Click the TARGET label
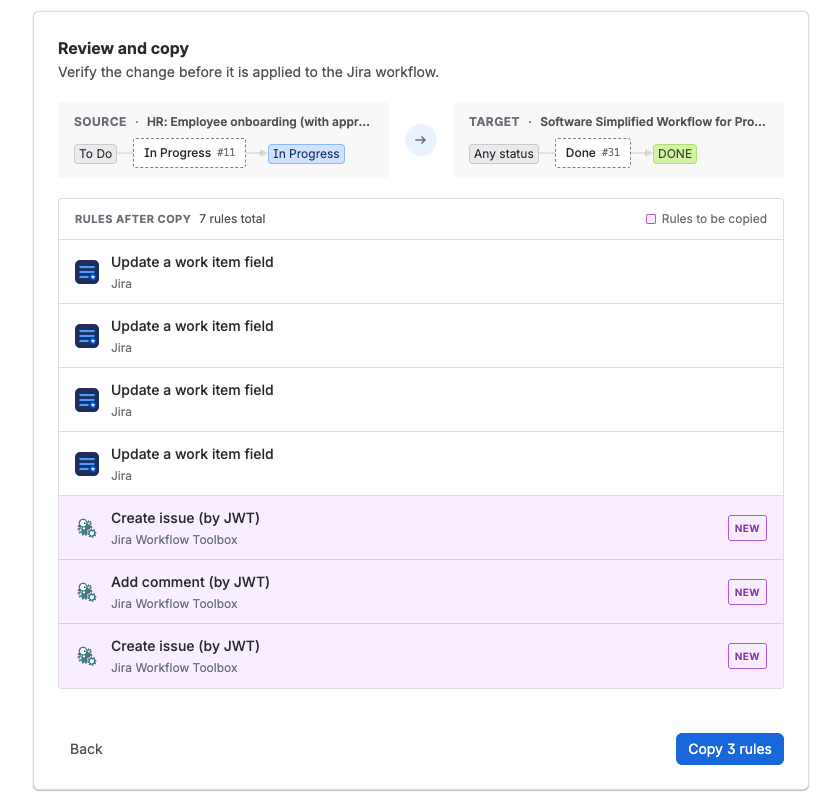The image size is (832, 804). (x=494, y=122)
